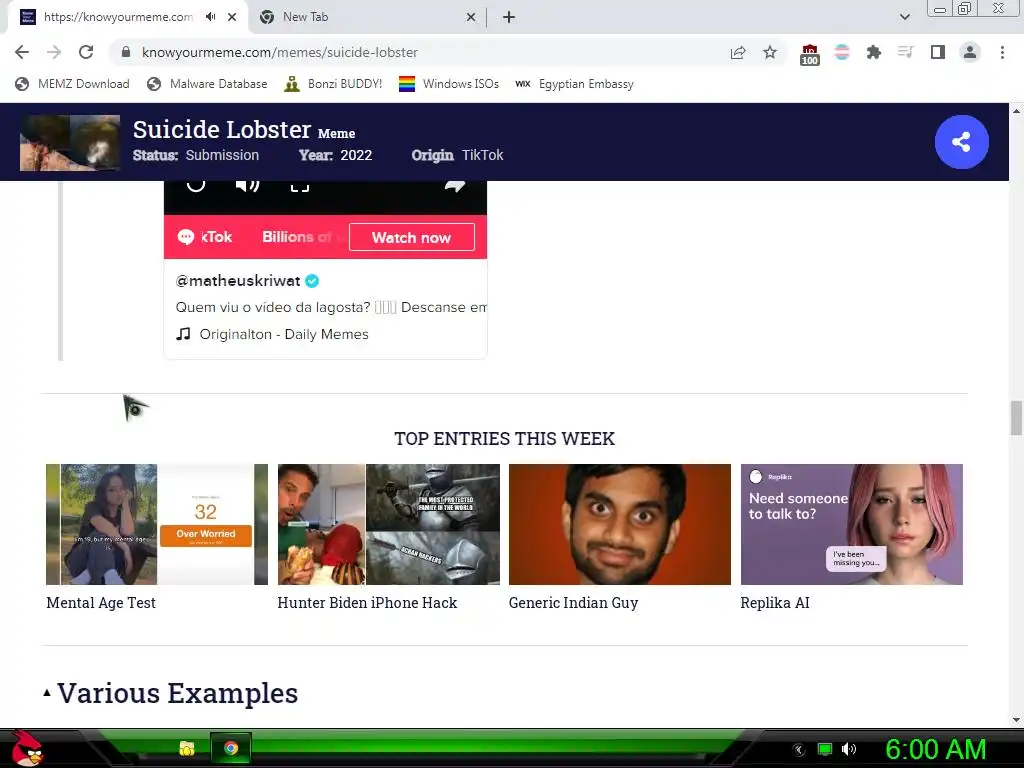Open the Windows ISOs bookmark
Viewport: 1024px width, 768px height.
[449, 84]
